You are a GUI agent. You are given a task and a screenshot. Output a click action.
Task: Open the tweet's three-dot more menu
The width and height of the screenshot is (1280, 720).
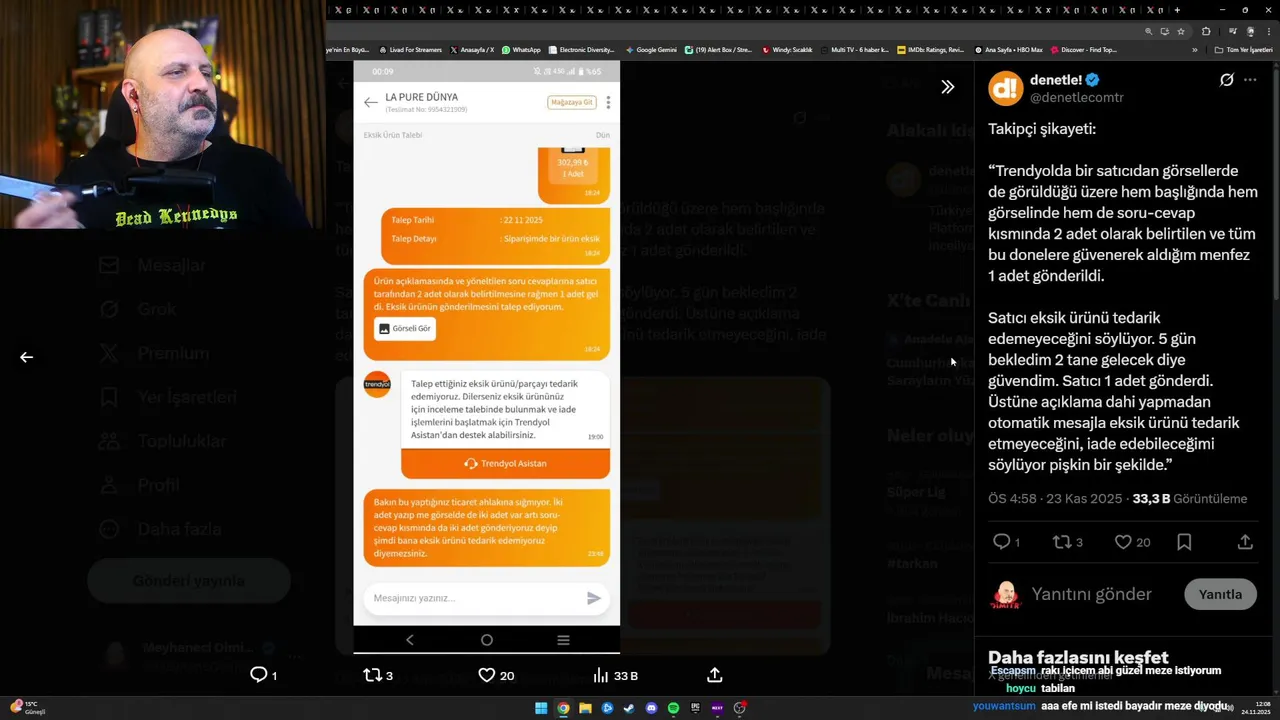coord(1250,80)
